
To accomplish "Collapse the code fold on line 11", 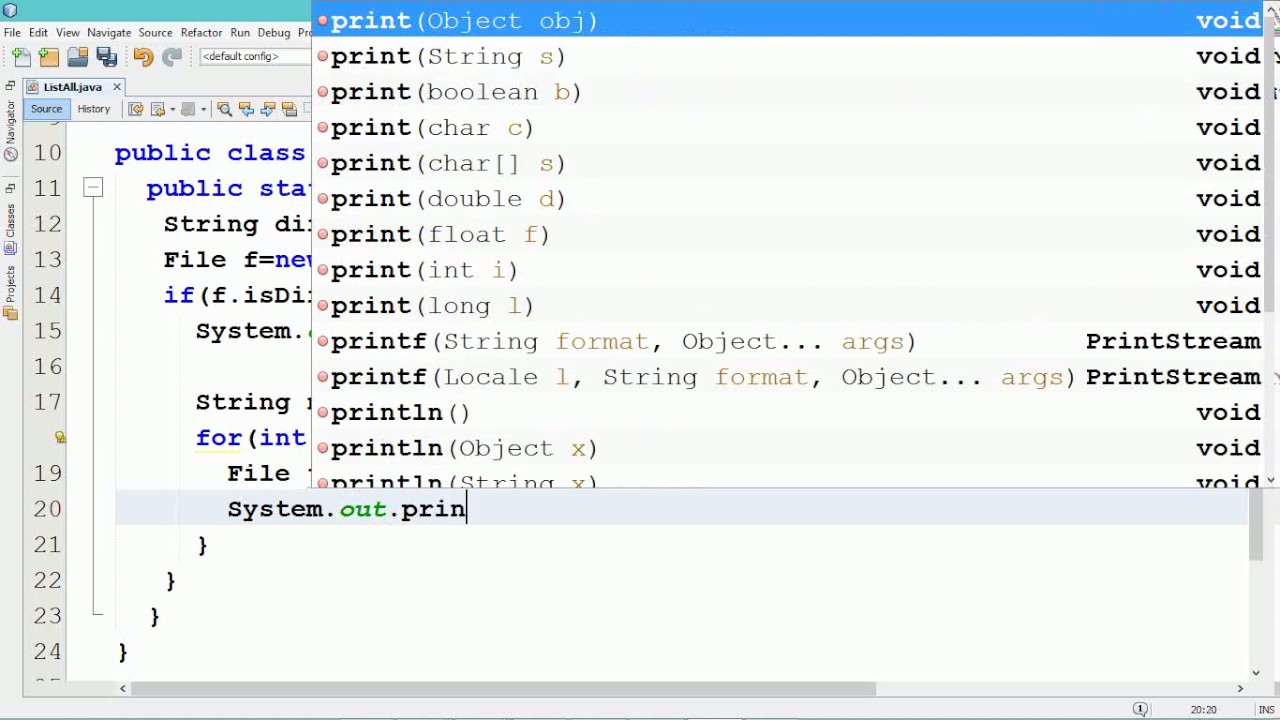I will pyautogui.click(x=92, y=187).
